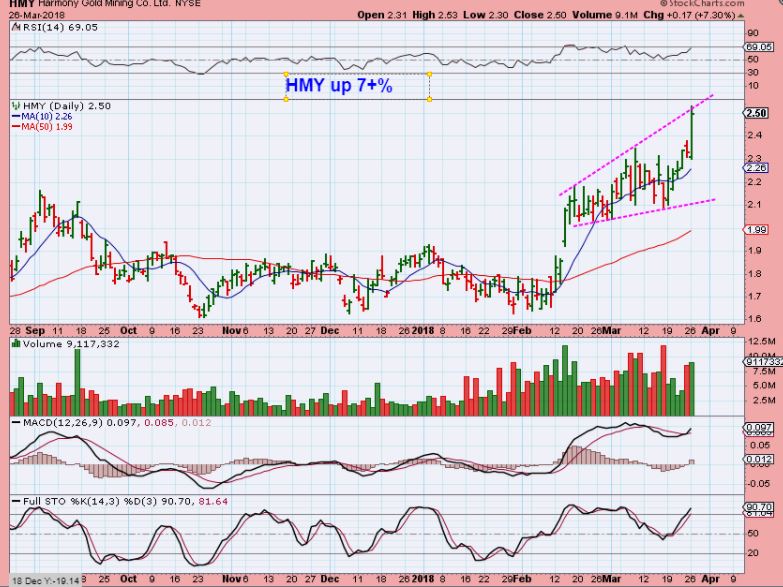Image resolution: width=783 pixels, height=587 pixels.
Task: Click the HMY ticker symbol in the header
Action: [x=22, y=3]
